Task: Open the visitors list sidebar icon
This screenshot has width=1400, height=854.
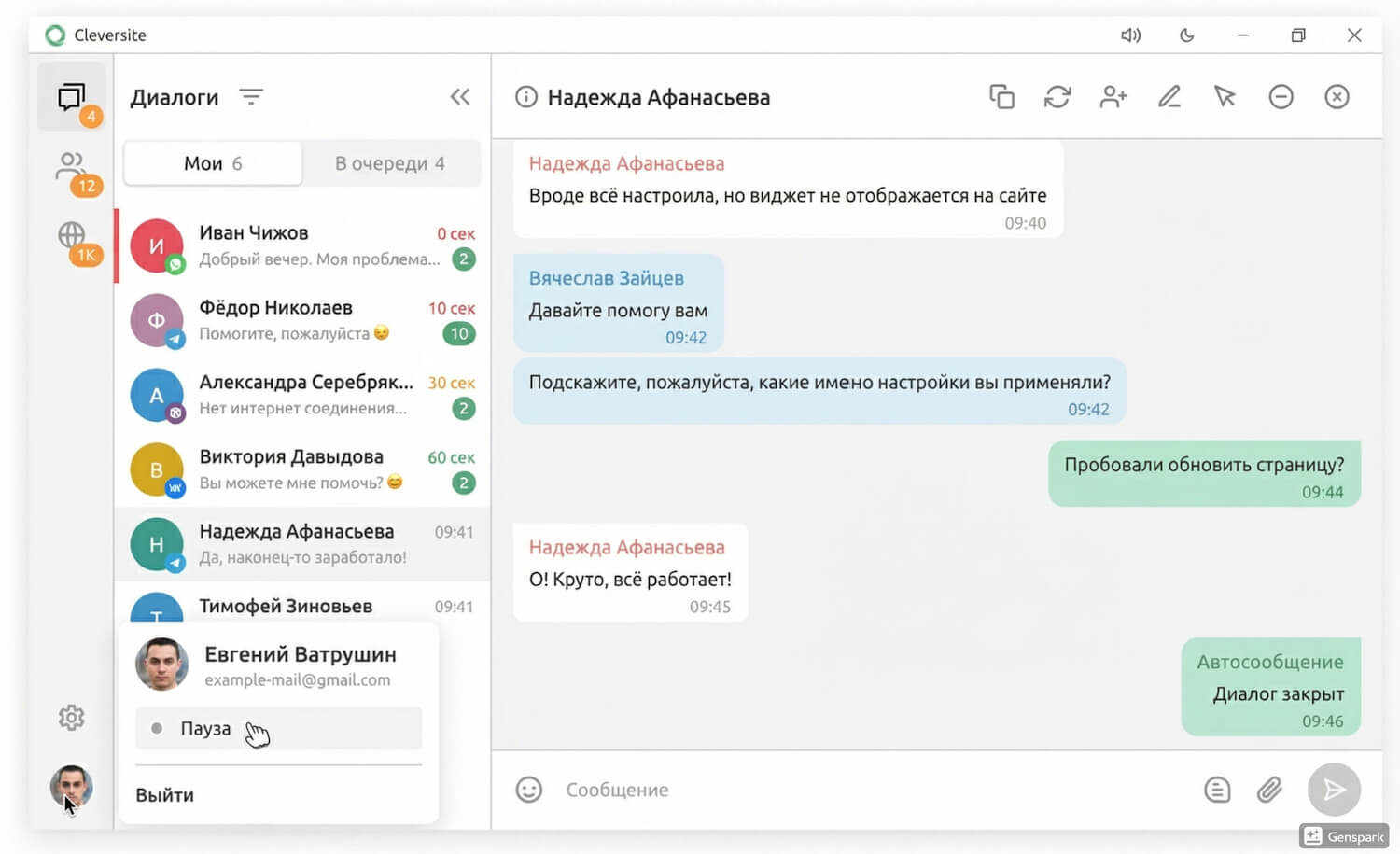Action: coord(72,167)
